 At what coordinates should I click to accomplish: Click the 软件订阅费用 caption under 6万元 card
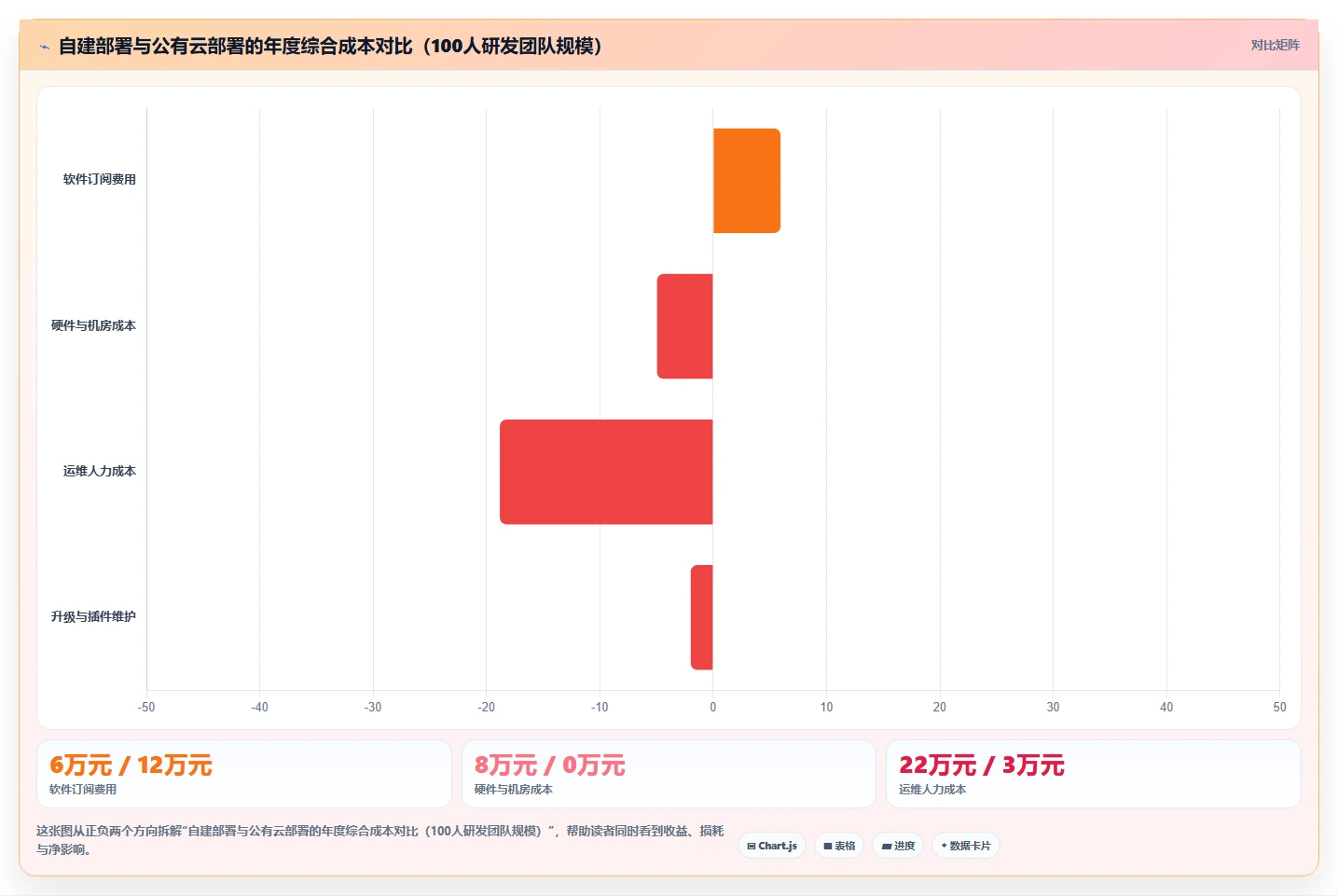(83, 790)
